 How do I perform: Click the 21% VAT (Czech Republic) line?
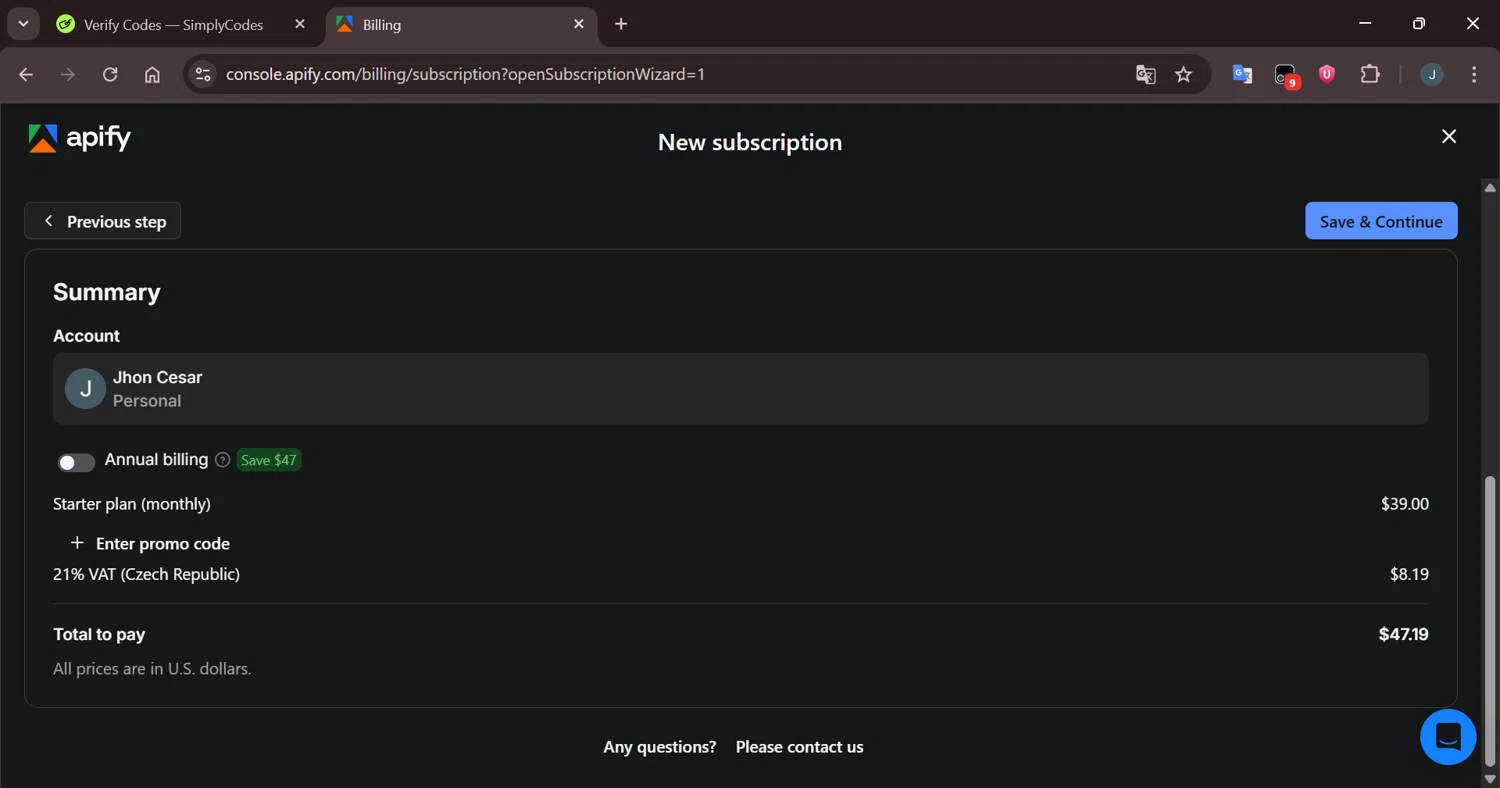coord(146,574)
